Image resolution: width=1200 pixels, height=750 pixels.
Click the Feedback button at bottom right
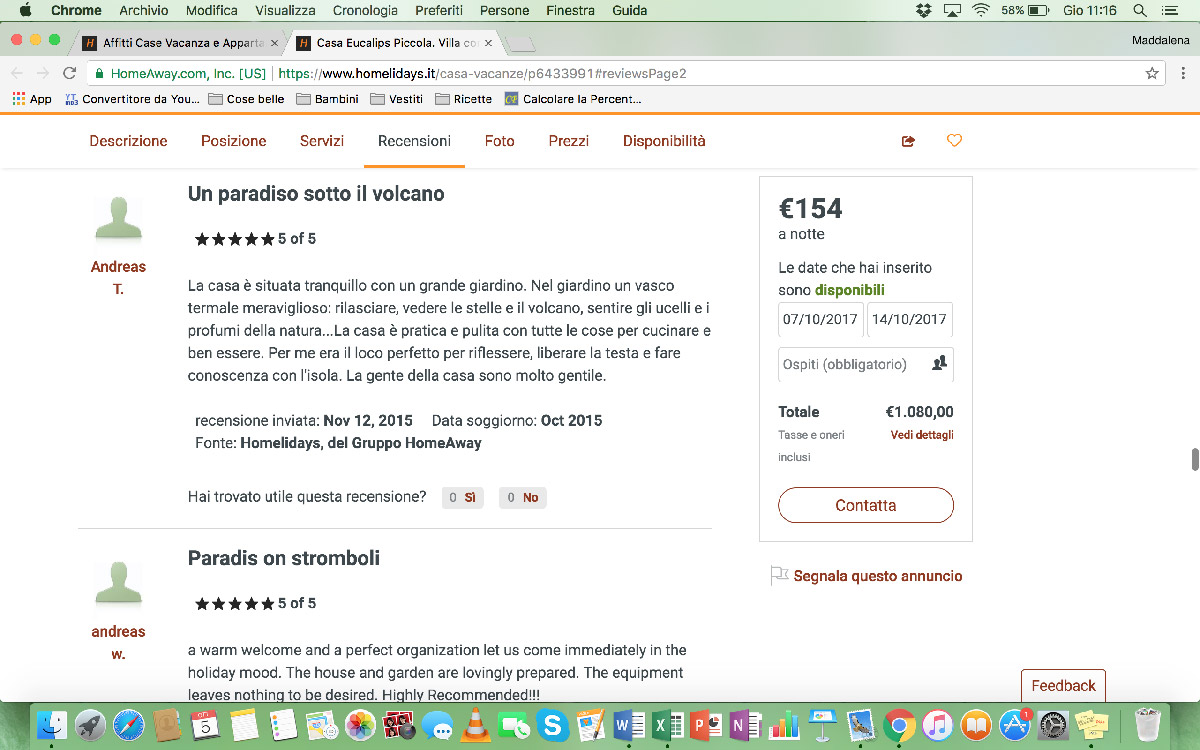point(1063,685)
